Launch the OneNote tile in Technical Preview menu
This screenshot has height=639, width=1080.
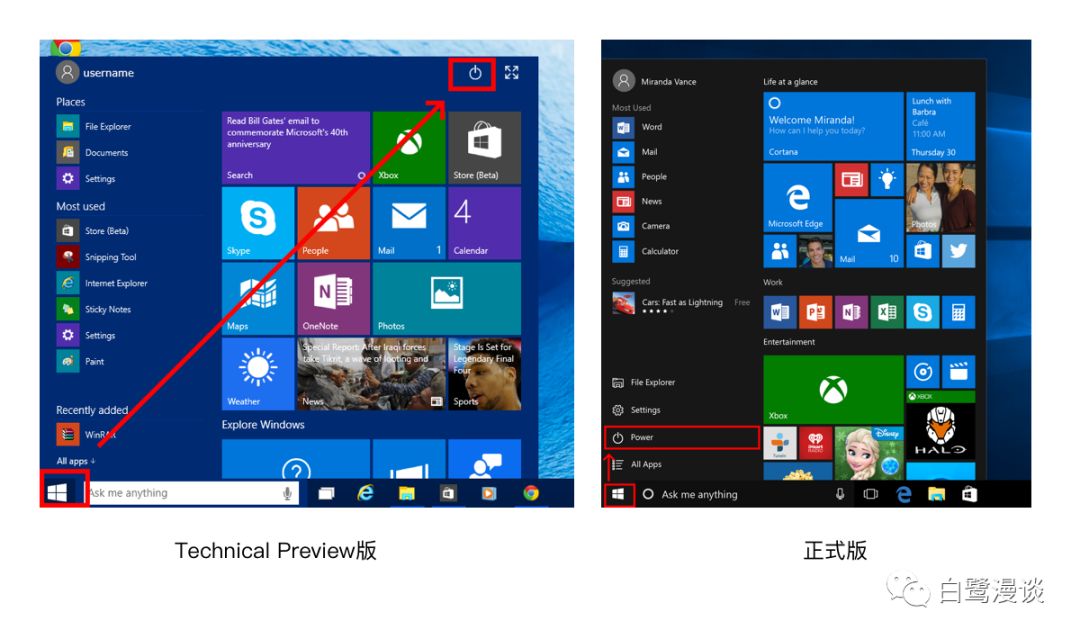[333, 298]
